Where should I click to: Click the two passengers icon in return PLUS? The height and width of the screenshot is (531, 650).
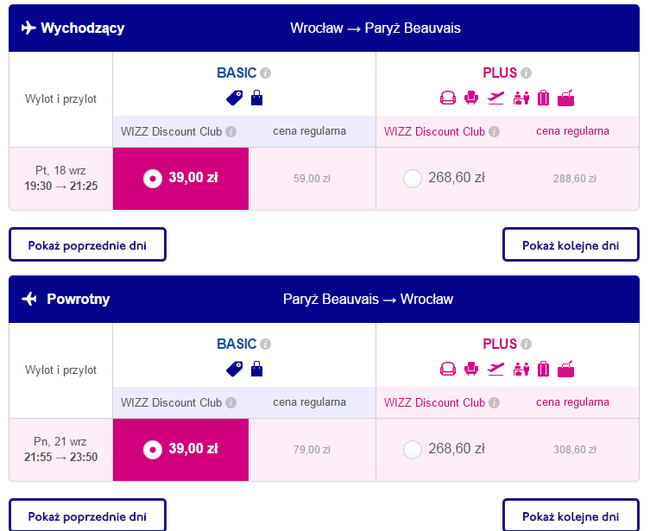pos(520,369)
